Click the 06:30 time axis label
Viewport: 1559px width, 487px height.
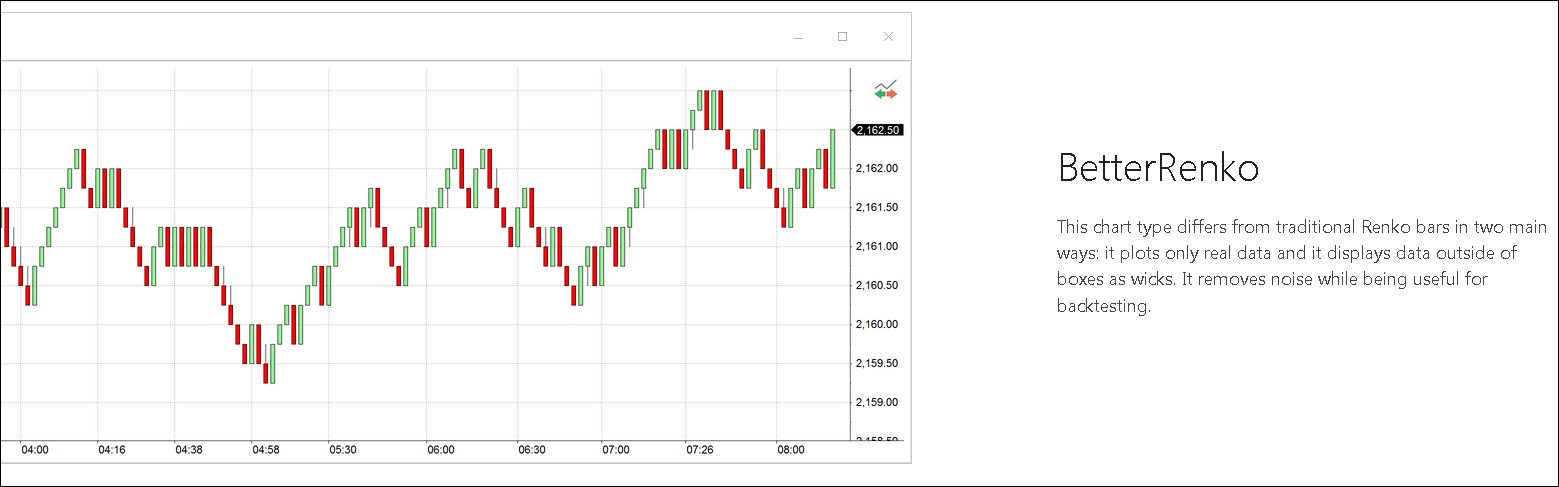click(x=532, y=450)
